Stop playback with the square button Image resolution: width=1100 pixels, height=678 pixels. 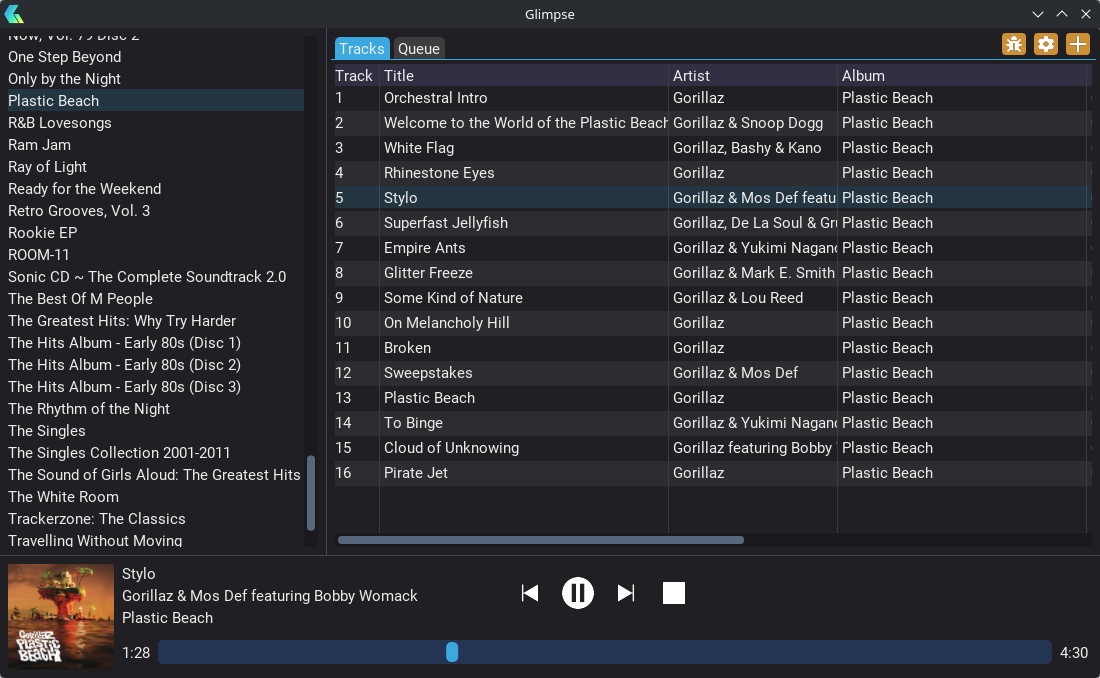pos(674,593)
